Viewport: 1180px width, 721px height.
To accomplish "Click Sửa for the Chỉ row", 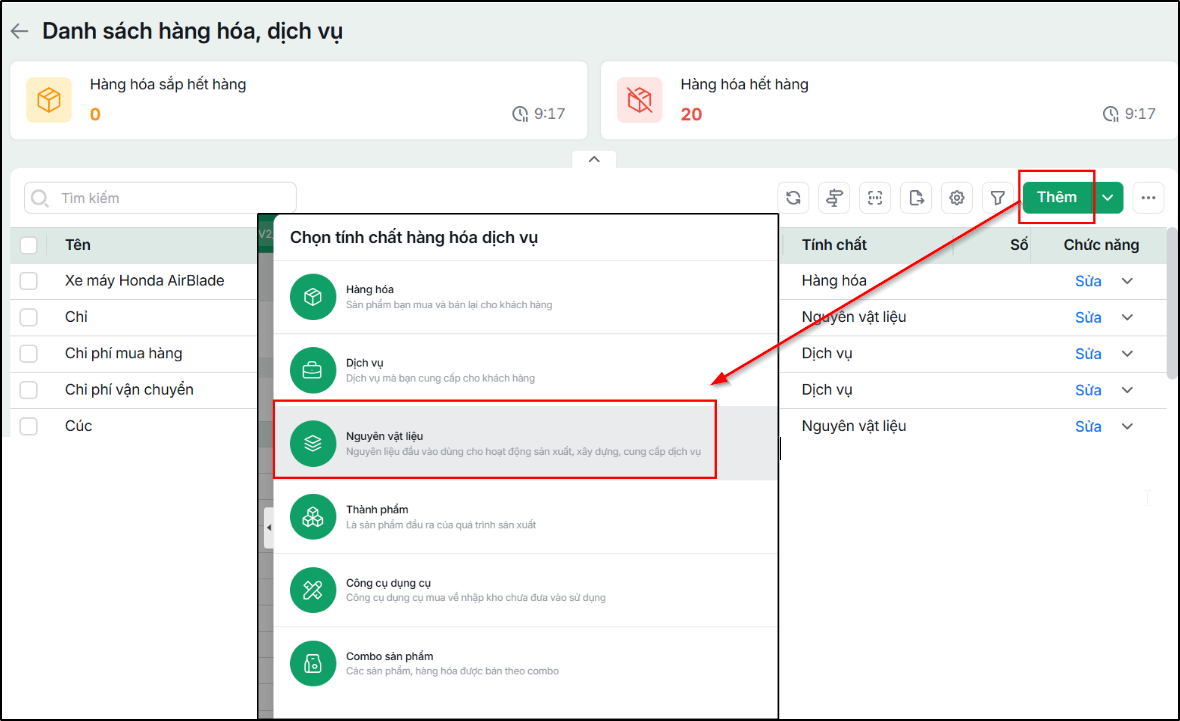I will 1088,318.
